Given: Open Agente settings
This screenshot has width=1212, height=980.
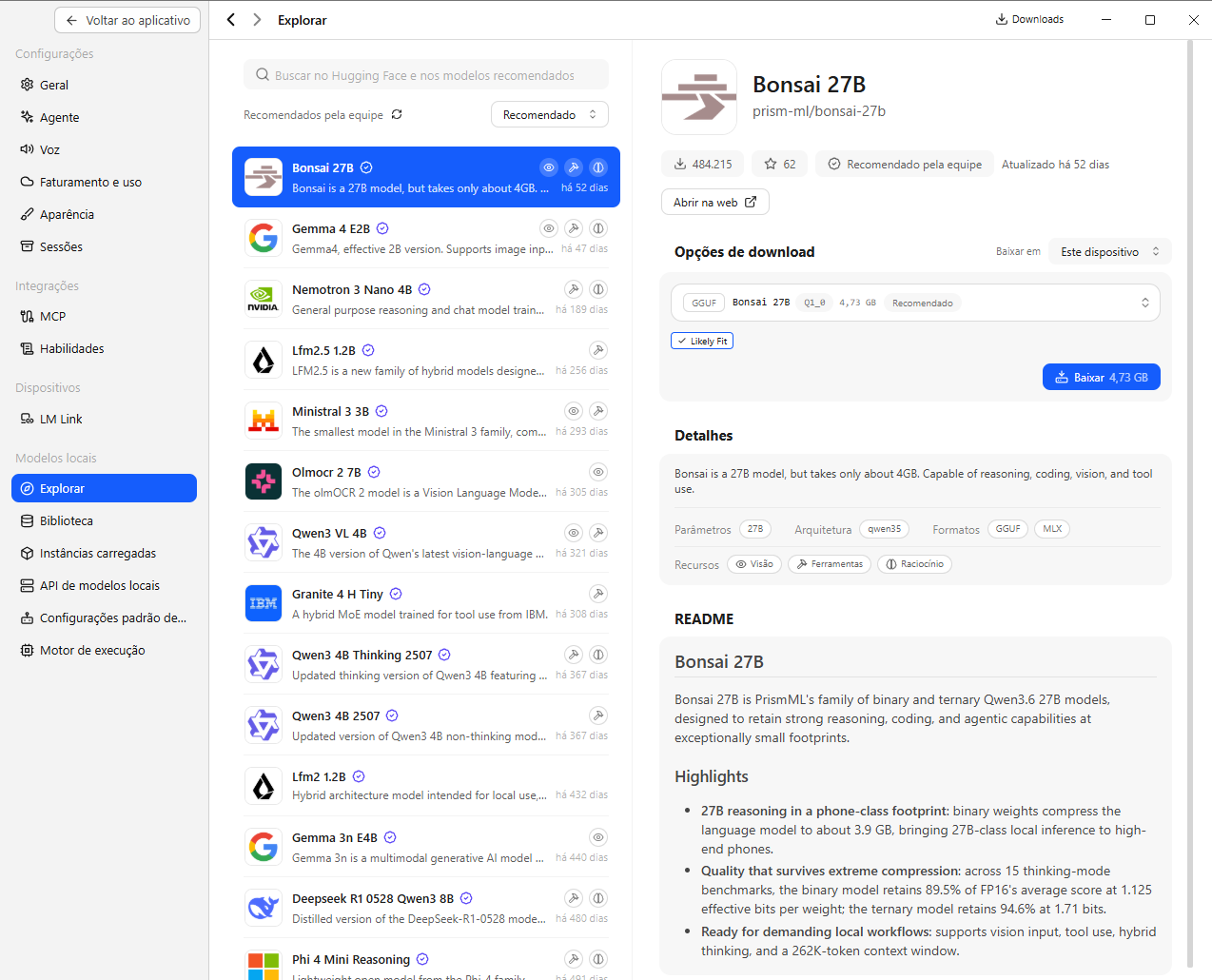Looking at the screenshot, I should [x=105, y=117].
